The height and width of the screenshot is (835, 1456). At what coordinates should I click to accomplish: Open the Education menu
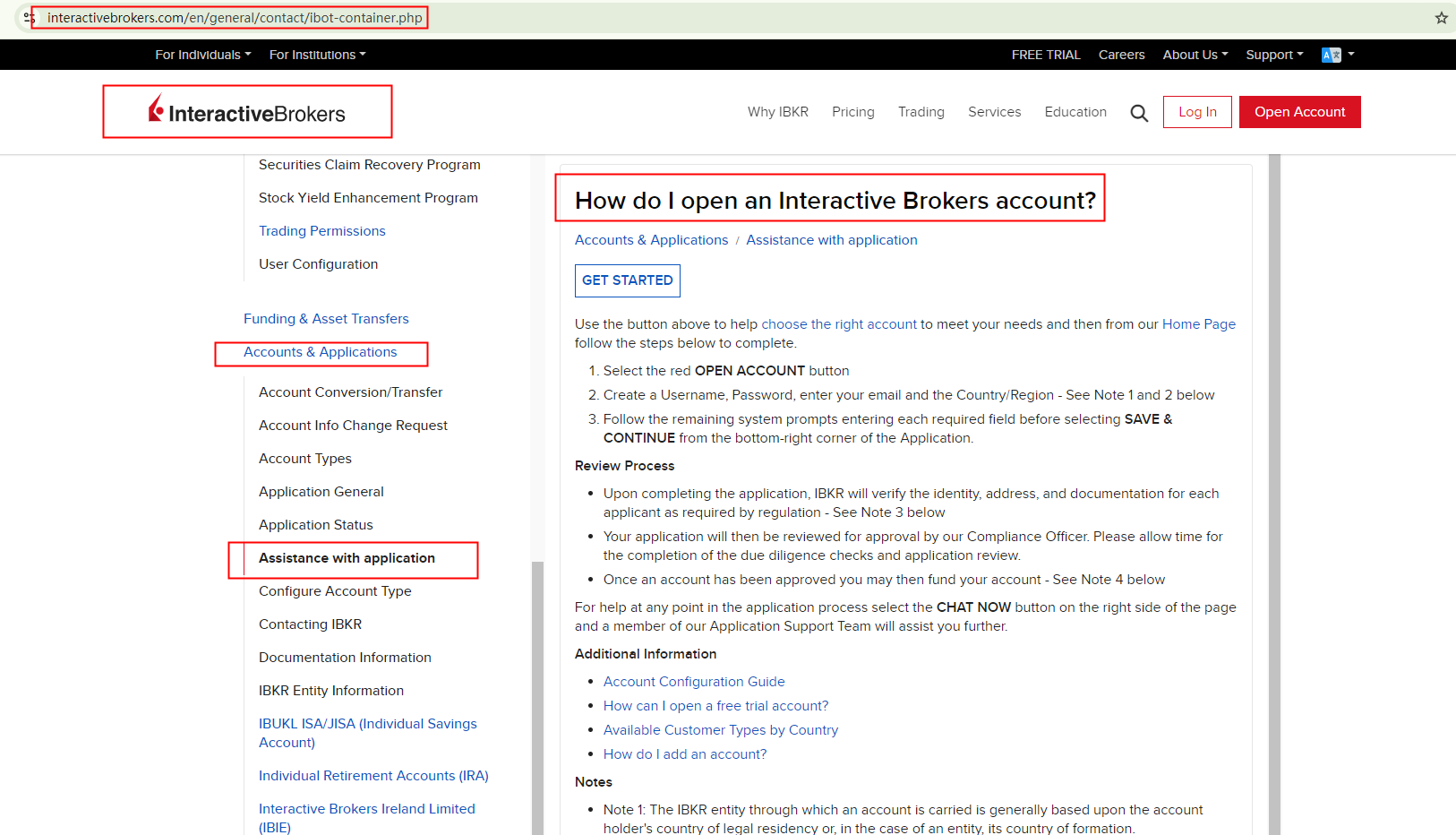point(1075,112)
